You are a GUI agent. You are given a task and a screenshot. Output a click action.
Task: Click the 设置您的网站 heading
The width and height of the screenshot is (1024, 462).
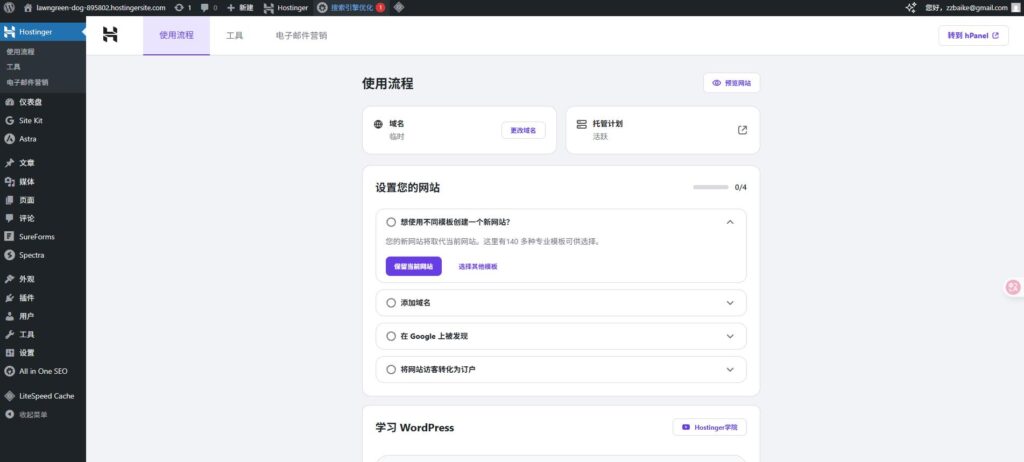pyautogui.click(x=408, y=188)
